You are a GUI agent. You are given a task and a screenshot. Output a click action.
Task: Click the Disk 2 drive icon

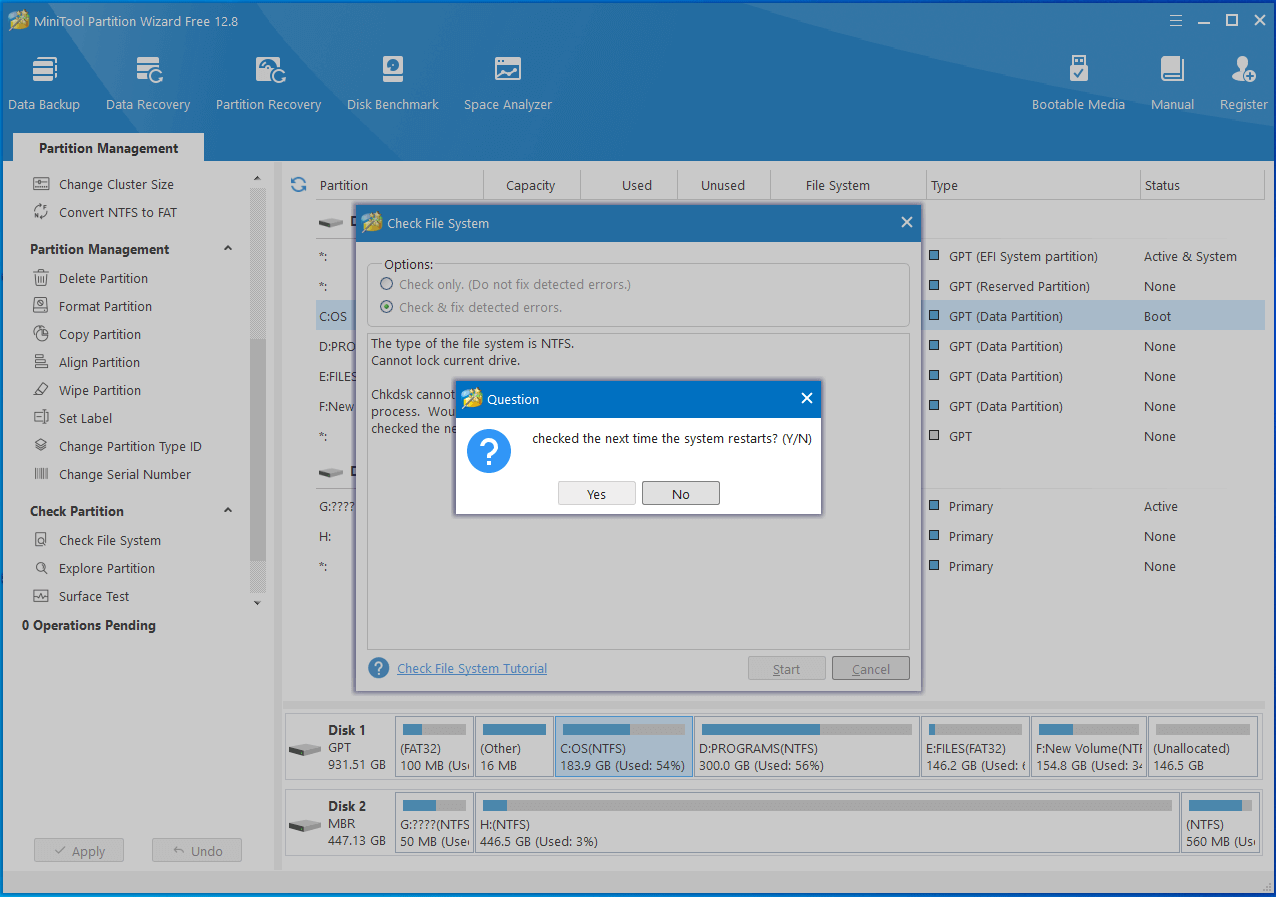pyautogui.click(x=304, y=825)
